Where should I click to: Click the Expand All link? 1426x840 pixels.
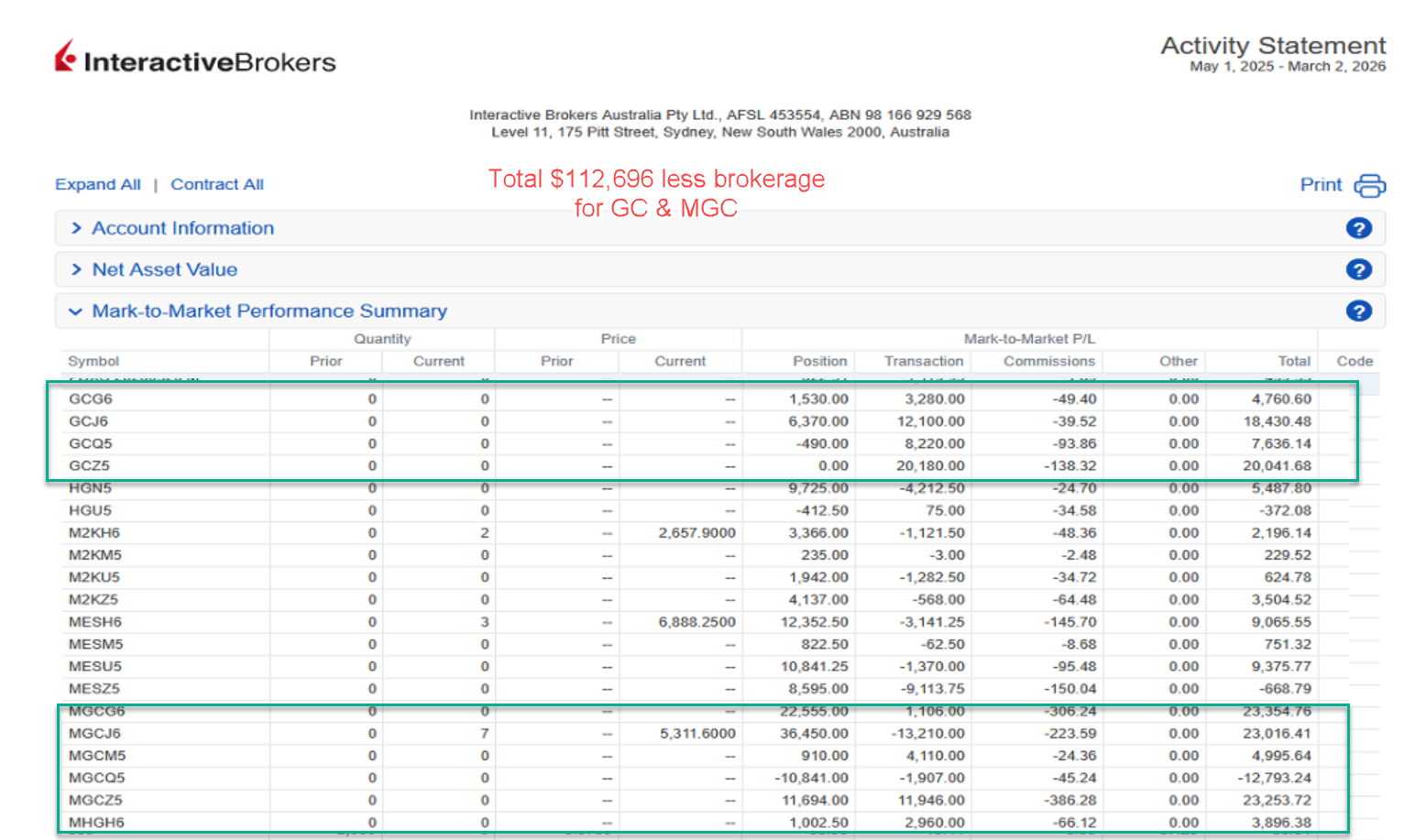tap(98, 184)
